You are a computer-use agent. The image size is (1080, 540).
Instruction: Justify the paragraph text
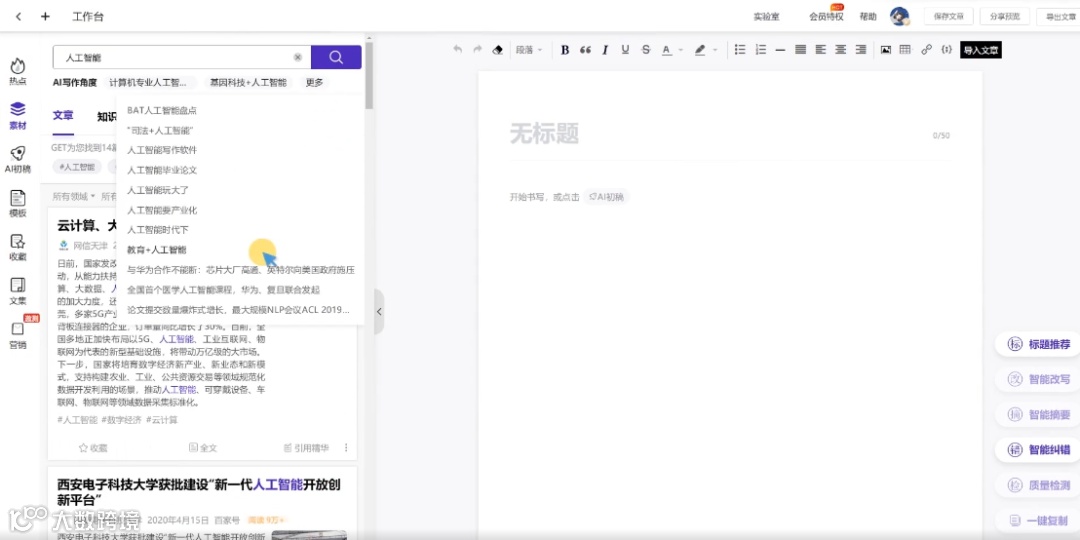click(800, 50)
